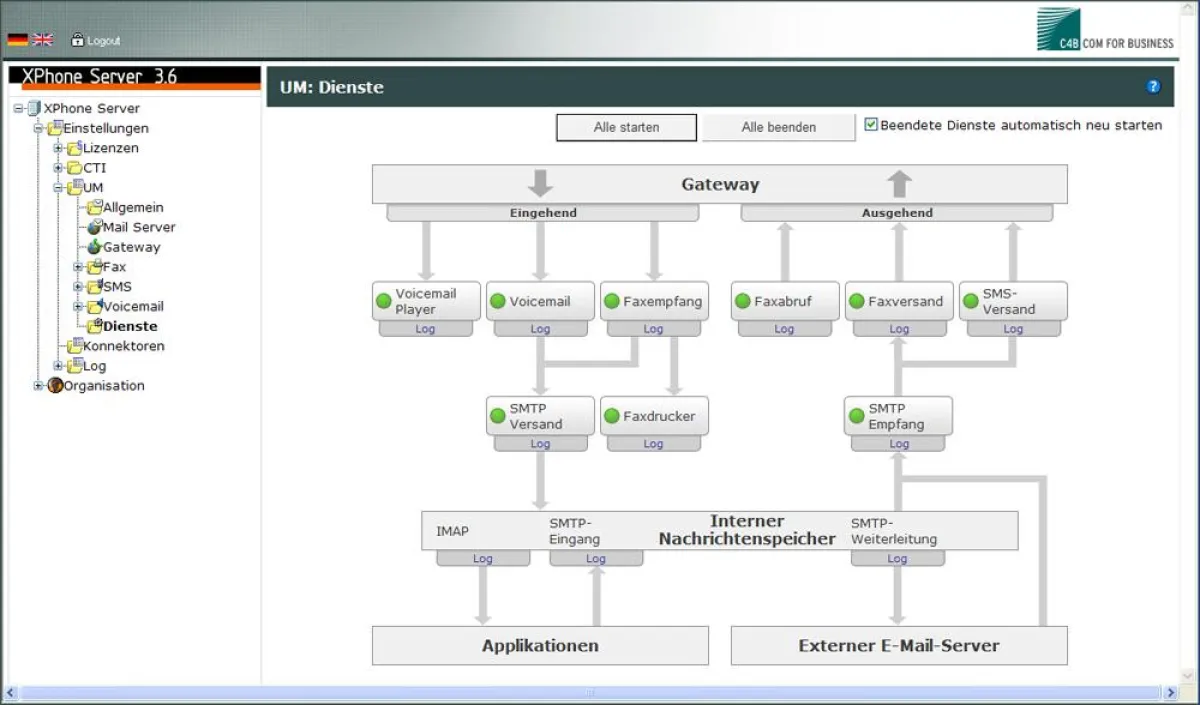Click the Mail Server icon in tree
The height and width of the screenshot is (705, 1200).
point(94,227)
